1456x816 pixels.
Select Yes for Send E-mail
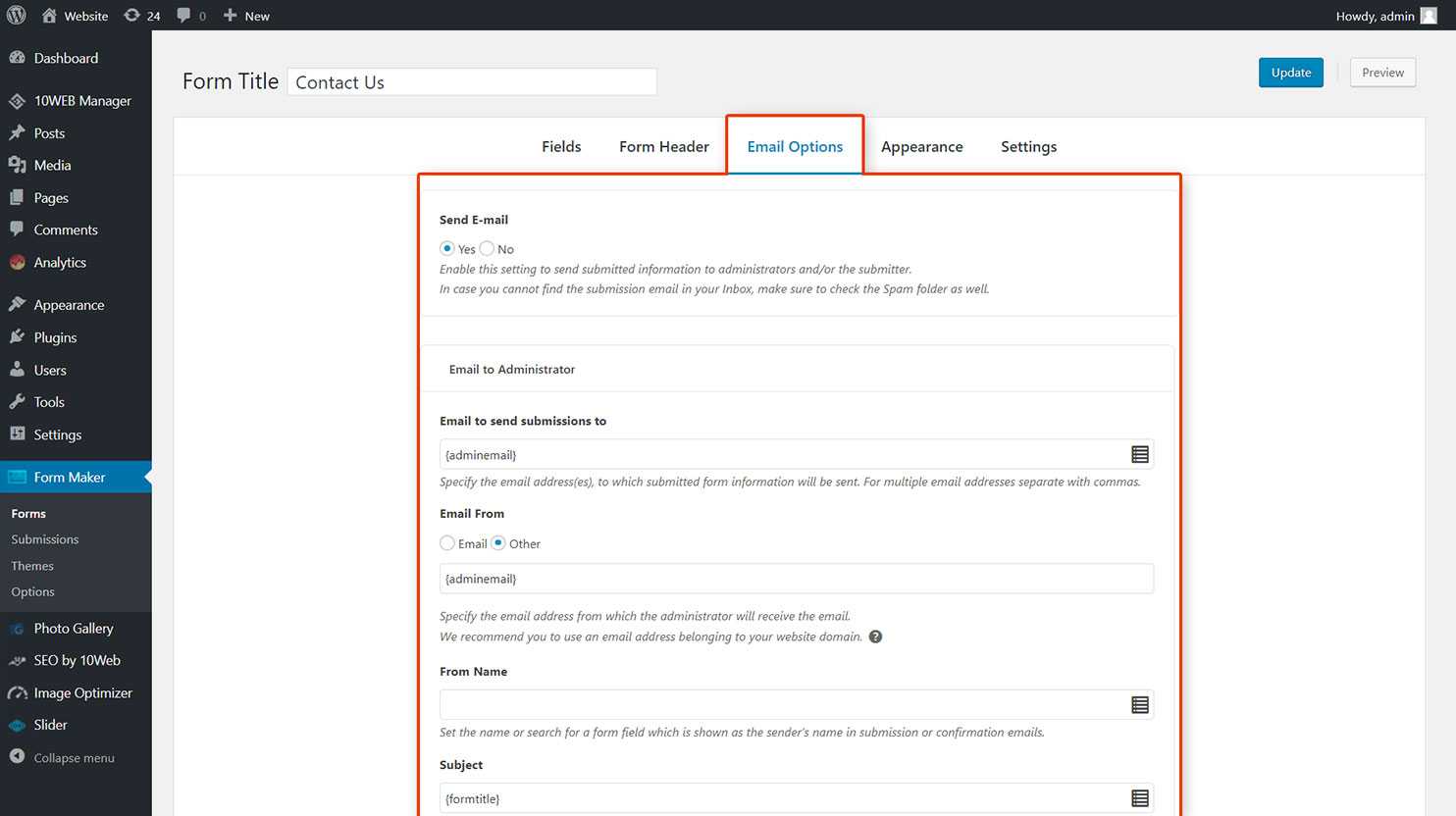point(447,249)
